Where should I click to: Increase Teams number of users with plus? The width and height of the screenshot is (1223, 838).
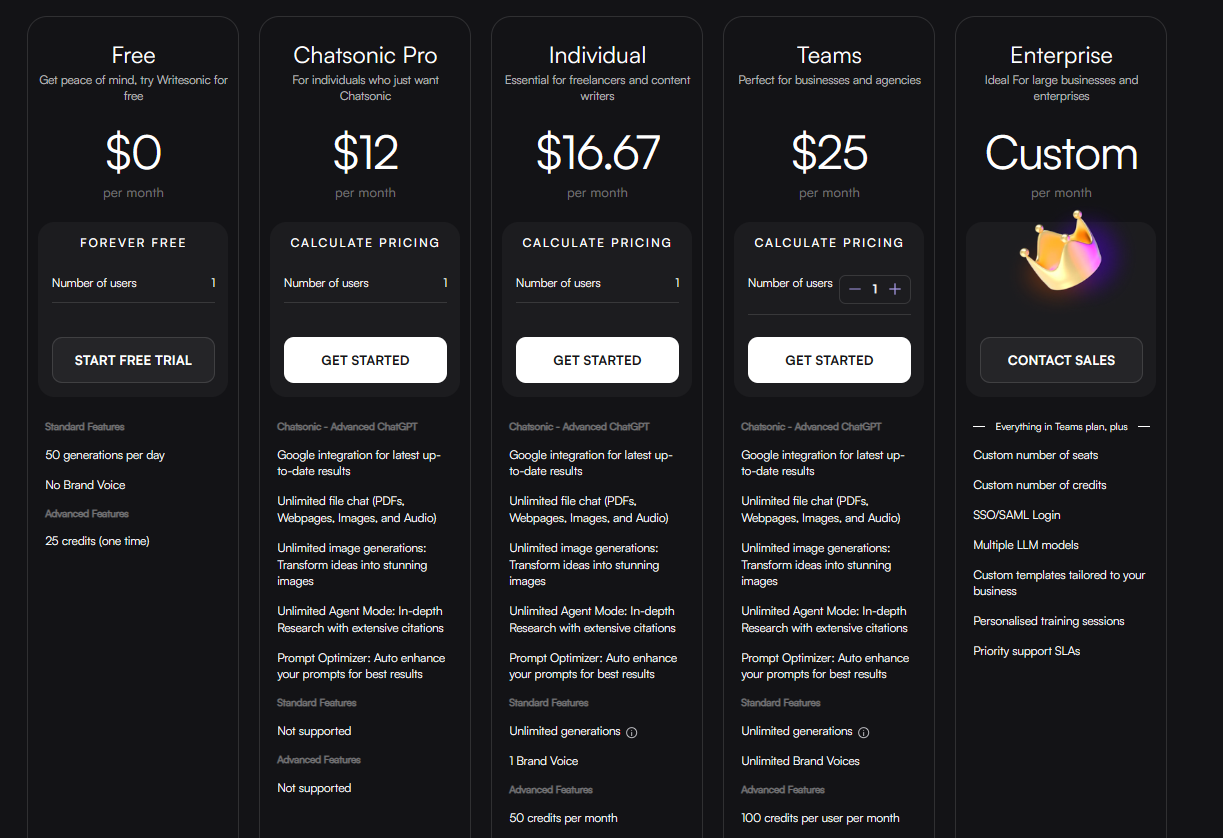[x=895, y=289]
